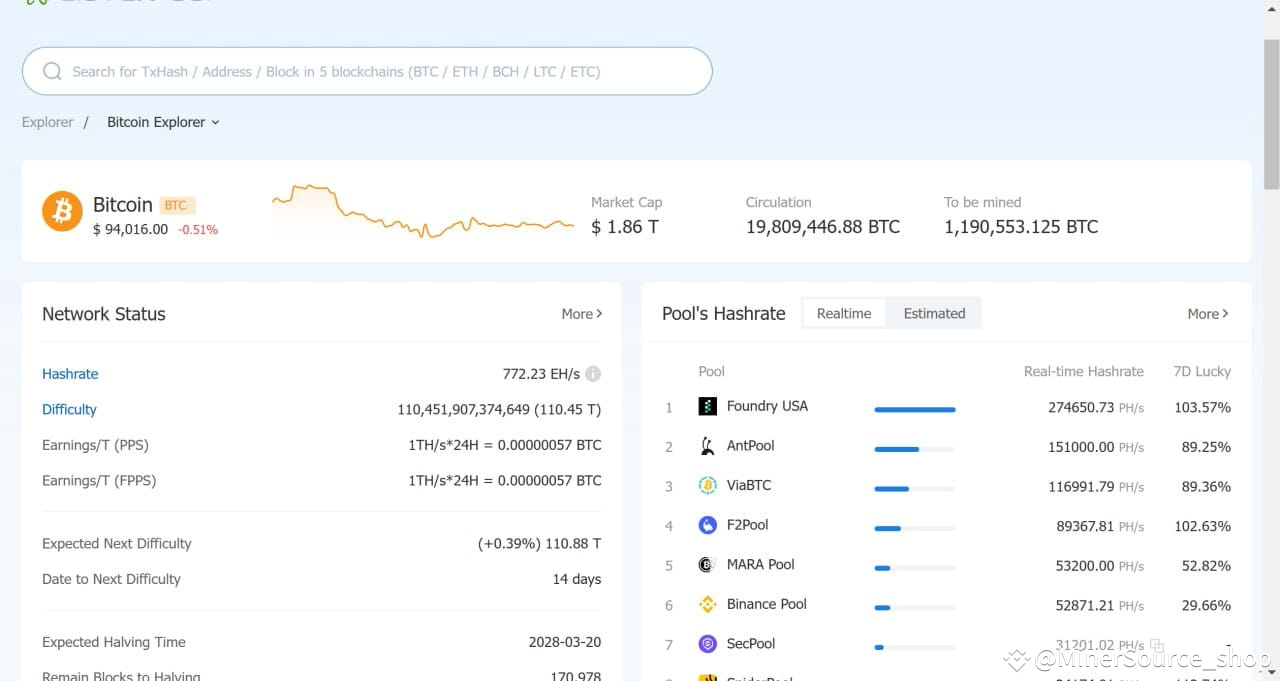The width and height of the screenshot is (1280, 681).
Task: Click Foundry USA's hashrate progress bar
Action: [x=914, y=408]
